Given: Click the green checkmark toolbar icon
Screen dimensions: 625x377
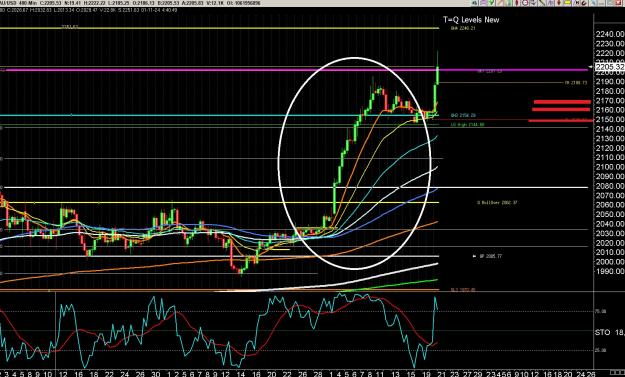Looking at the screenshot, I should [x=491, y=2].
